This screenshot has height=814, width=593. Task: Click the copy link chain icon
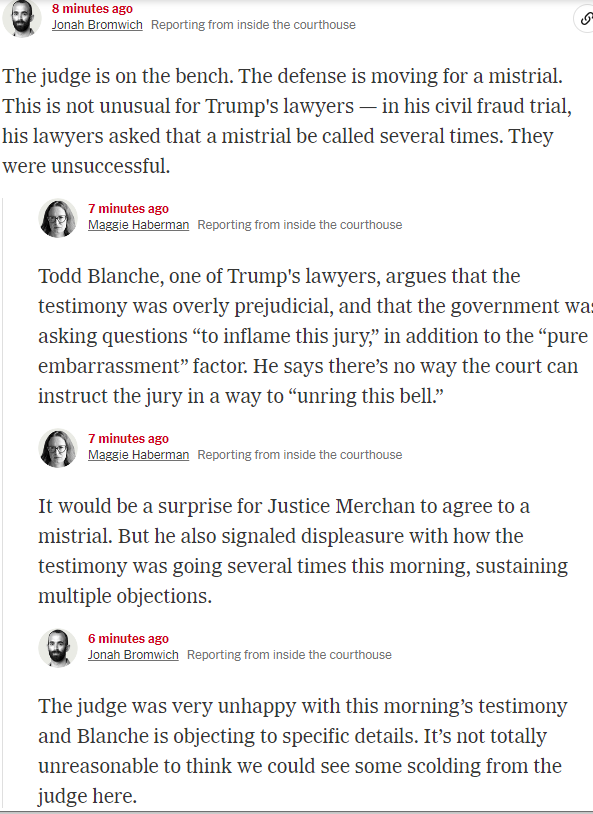tap(585, 19)
